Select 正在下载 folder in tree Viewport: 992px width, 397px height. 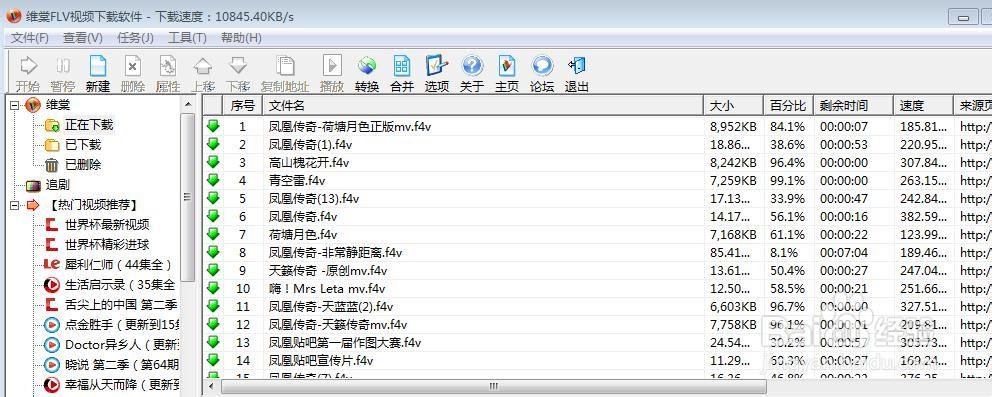[89, 125]
